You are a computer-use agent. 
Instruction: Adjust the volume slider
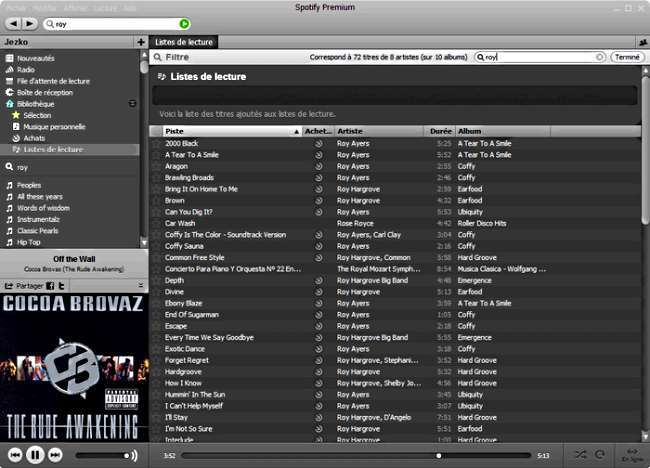click(102, 456)
